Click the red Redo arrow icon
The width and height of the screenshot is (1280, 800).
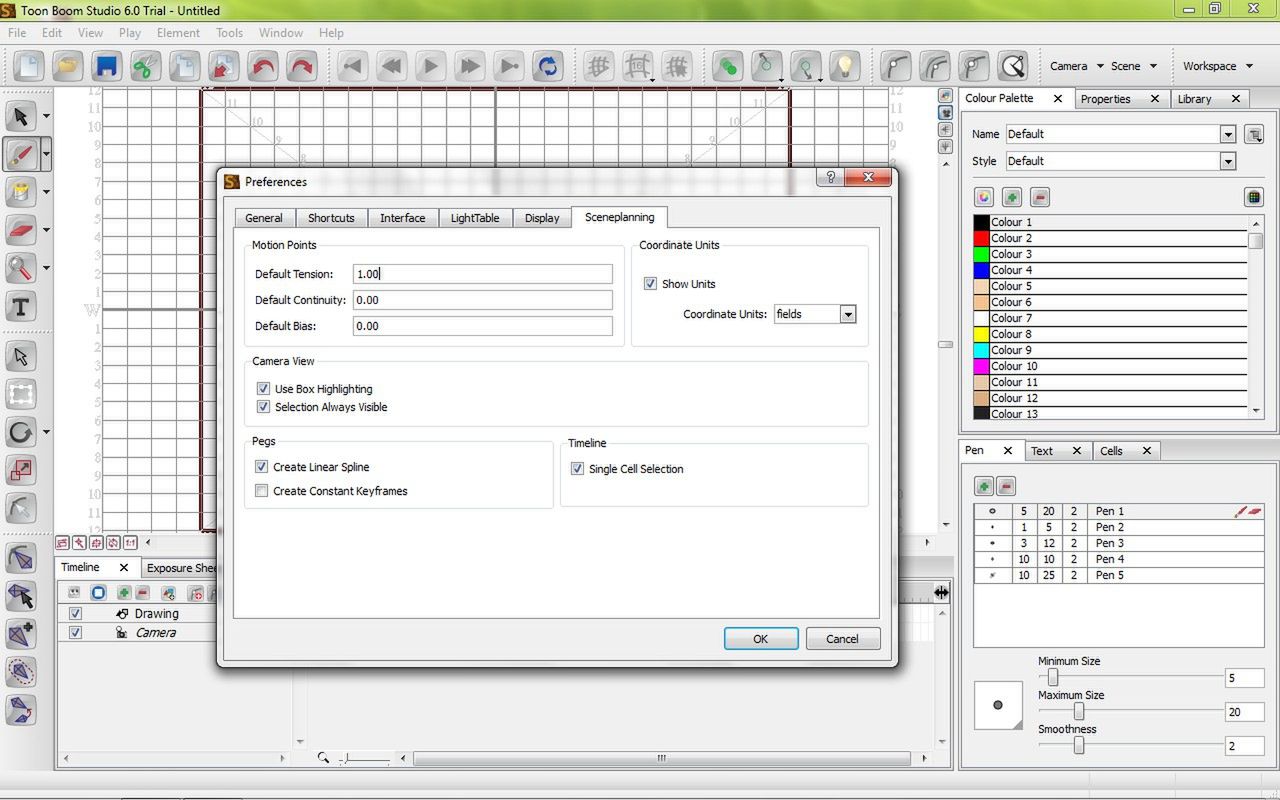click(x=301, y=67)
